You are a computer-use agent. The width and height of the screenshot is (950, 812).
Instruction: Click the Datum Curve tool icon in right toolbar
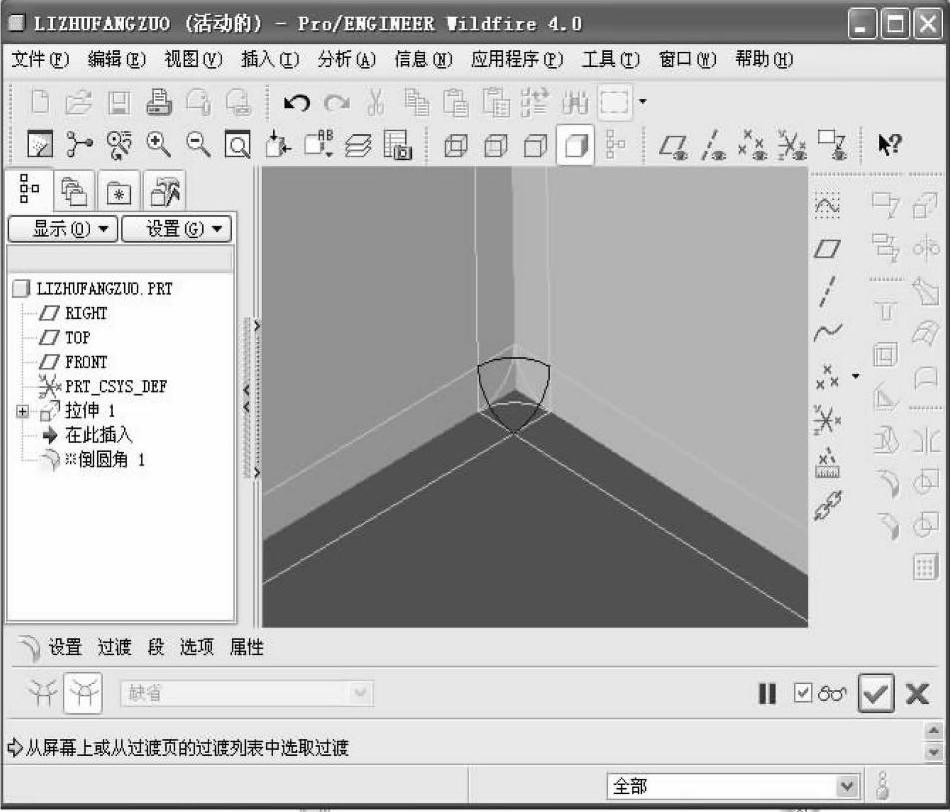pos(827,332)
